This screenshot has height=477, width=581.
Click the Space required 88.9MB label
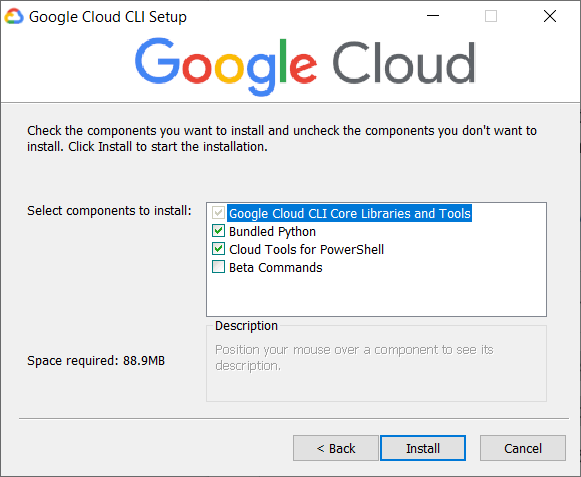96,361
